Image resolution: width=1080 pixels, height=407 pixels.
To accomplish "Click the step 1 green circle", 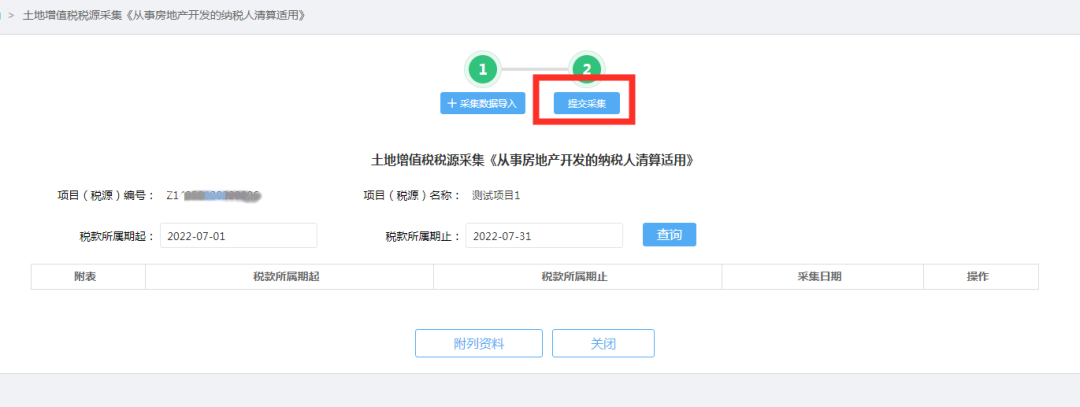I will point(483,69).
